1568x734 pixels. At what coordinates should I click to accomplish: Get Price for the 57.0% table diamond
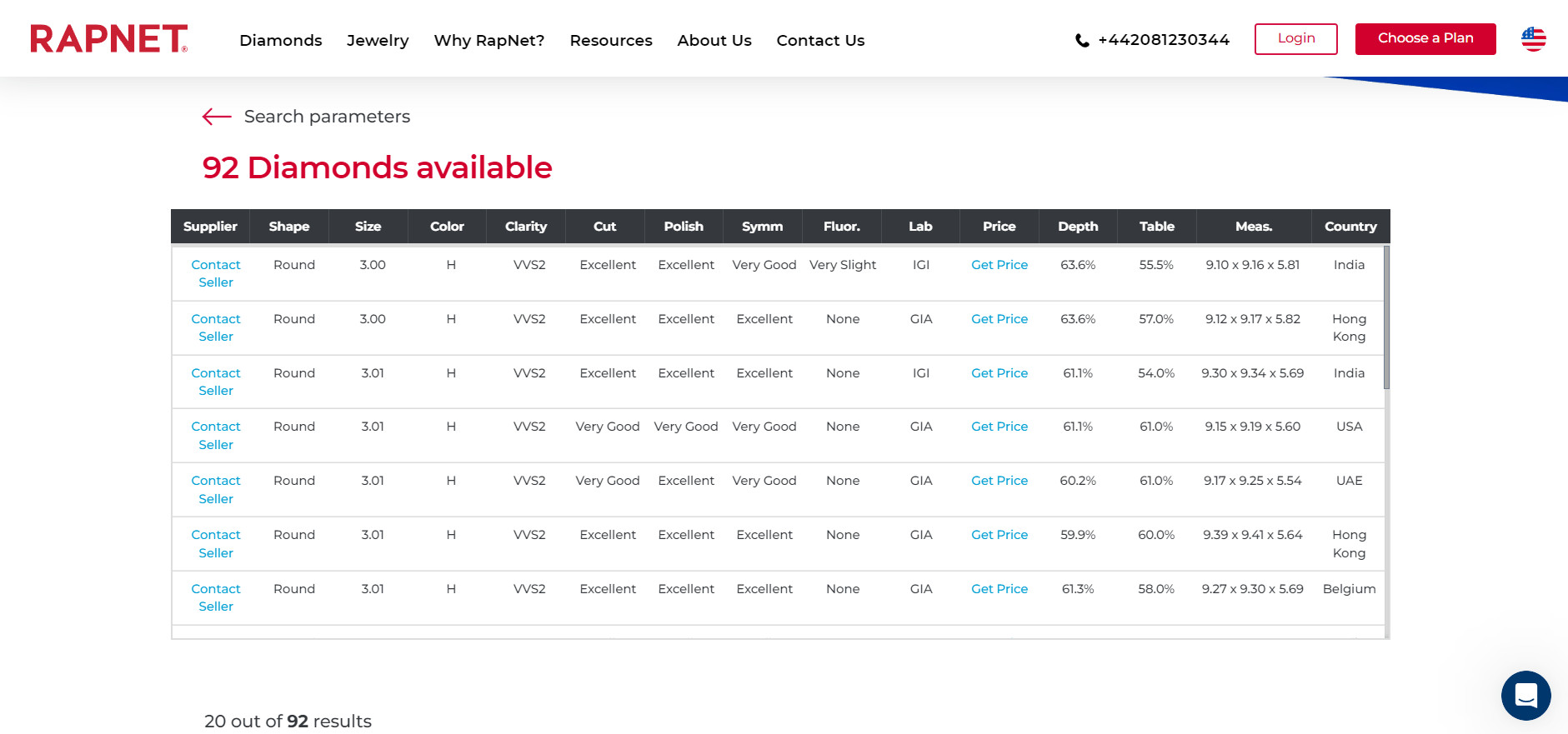click(x=999, y=319)
